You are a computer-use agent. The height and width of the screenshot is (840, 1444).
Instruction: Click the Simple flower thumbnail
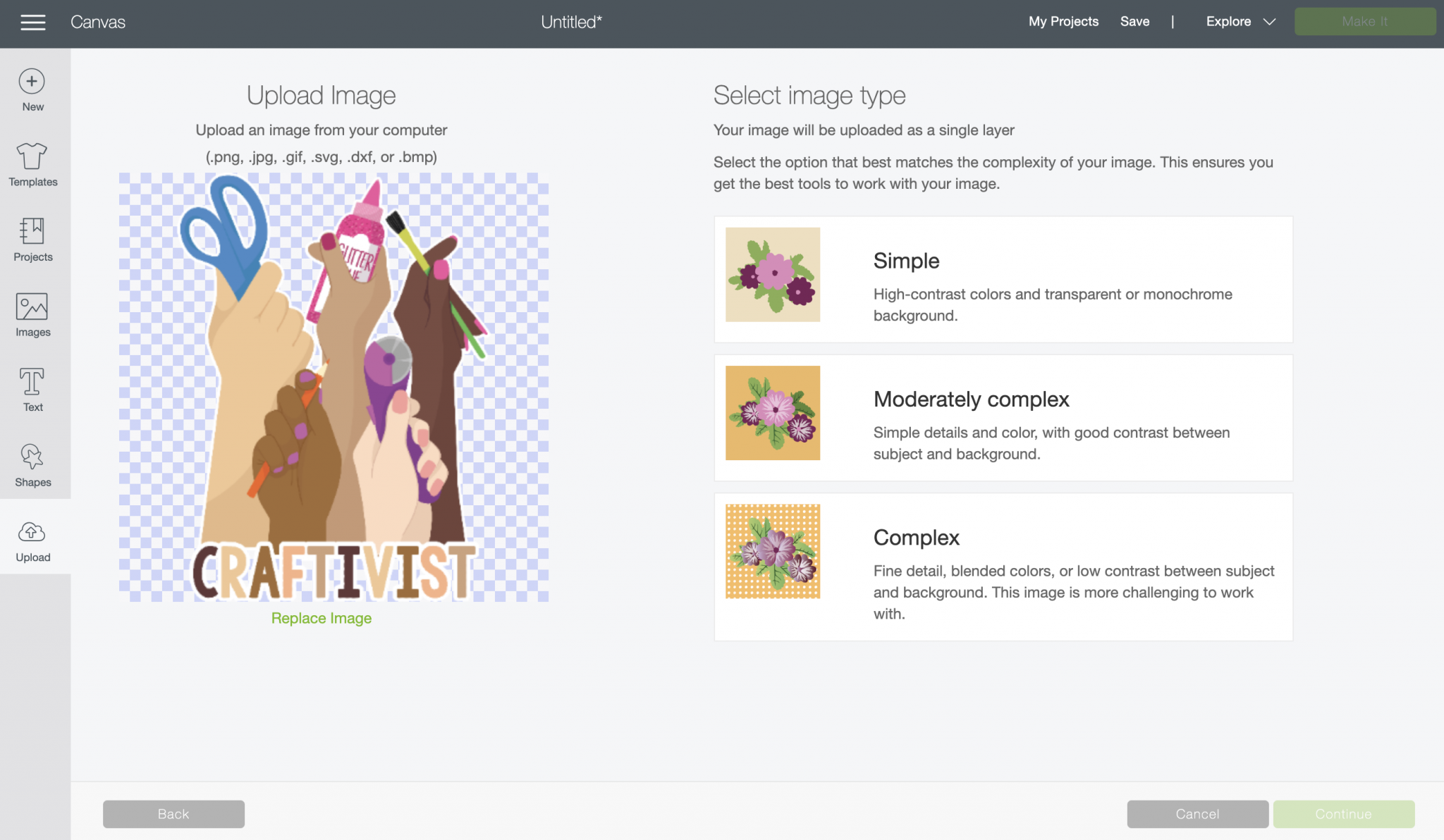[x=773, y=275]
